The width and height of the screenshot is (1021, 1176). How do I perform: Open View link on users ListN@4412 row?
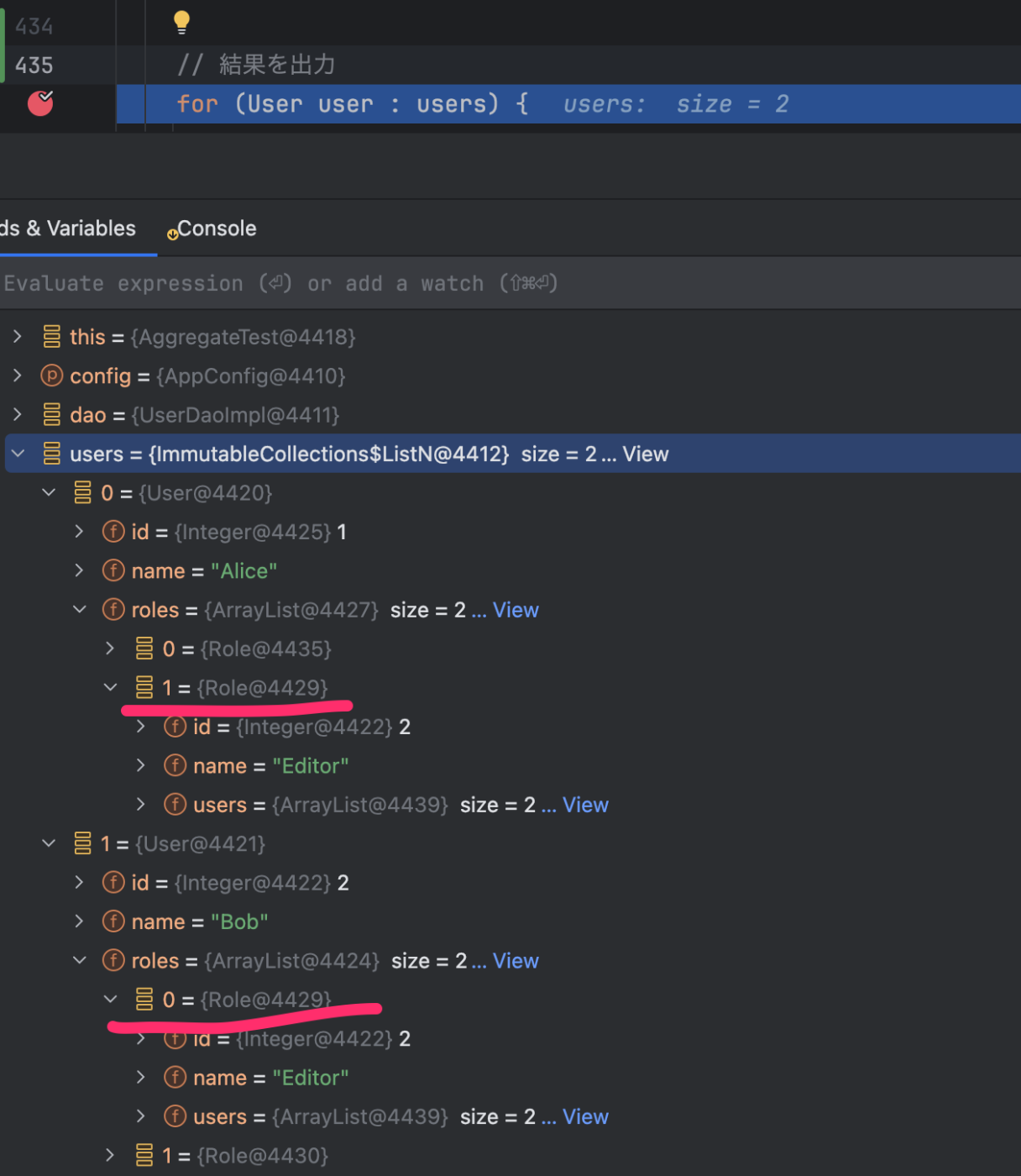coord(645,454)
